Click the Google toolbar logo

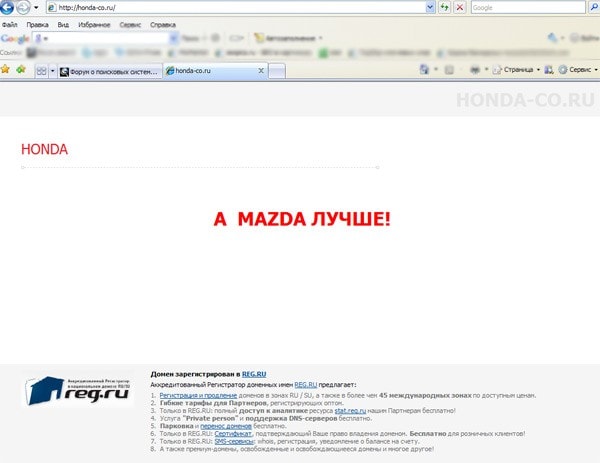pyautogui.click(x=15, y=39)
